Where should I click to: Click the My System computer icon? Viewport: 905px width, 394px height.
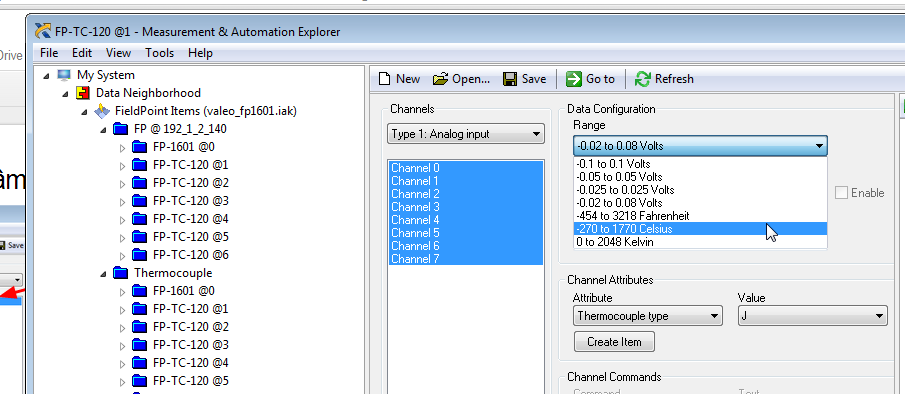(x=64, y=75)
